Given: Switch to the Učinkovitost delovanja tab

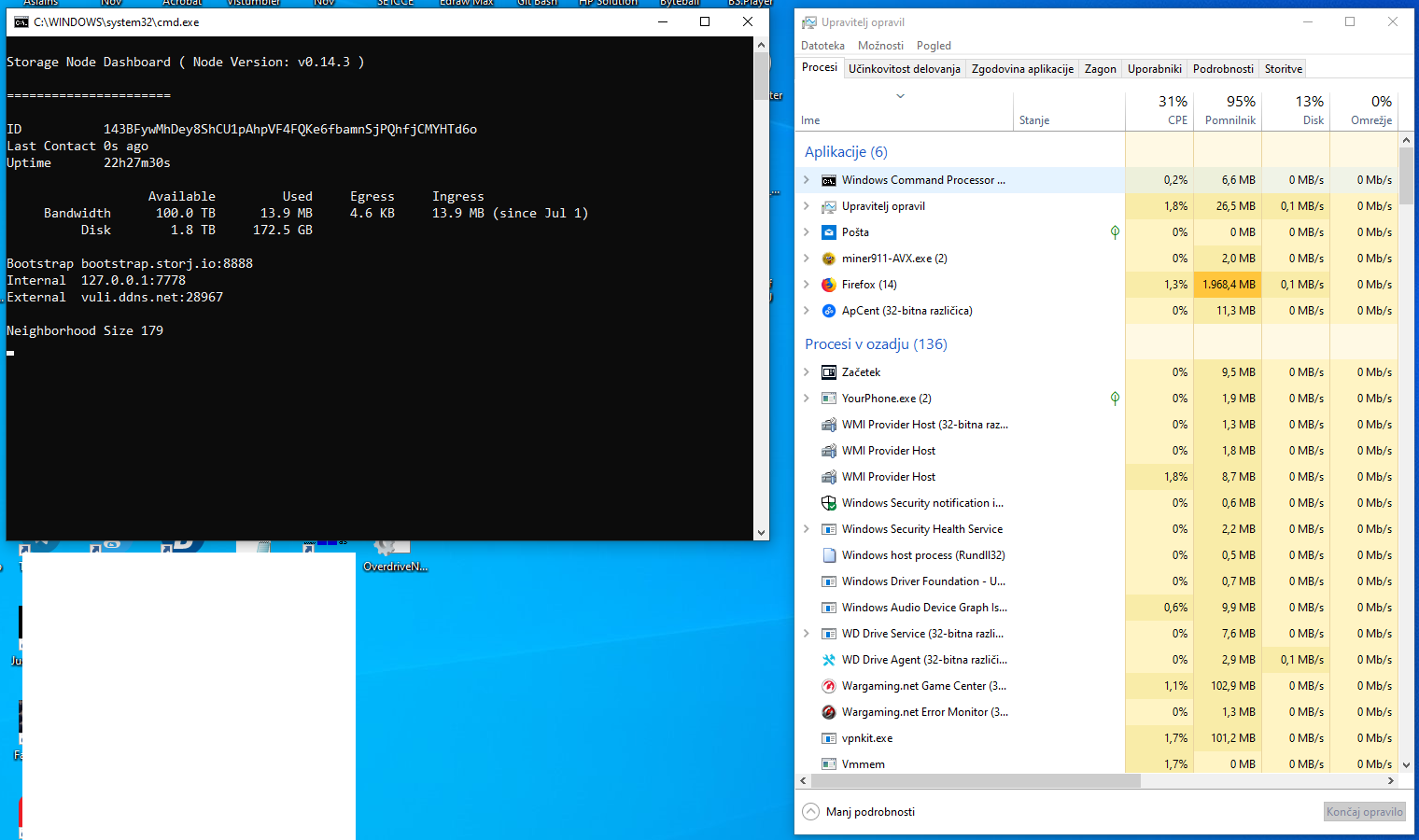Looking at the screenshot, I should (905, 69).
